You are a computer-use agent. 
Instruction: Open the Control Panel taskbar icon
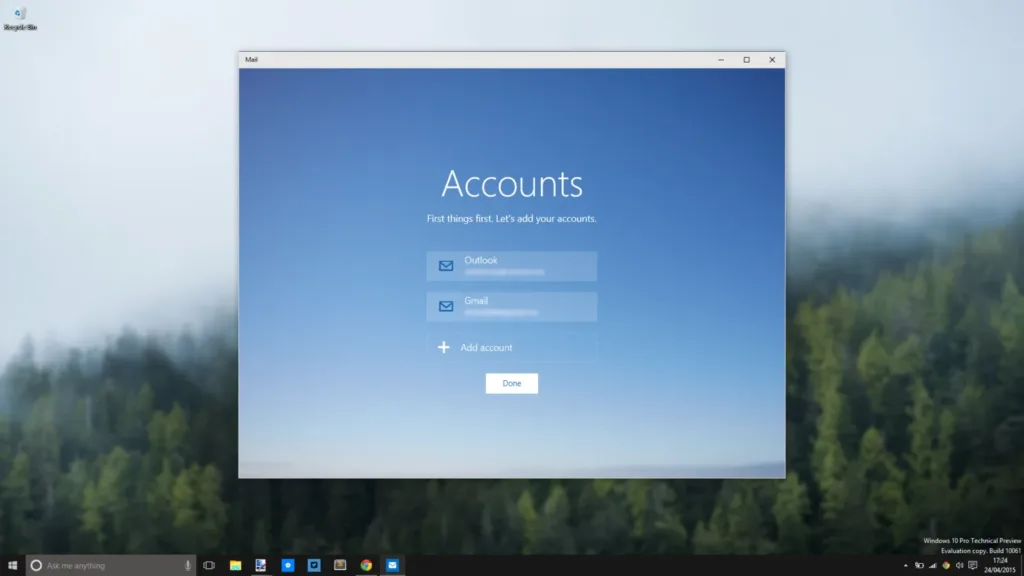(261, 566)
